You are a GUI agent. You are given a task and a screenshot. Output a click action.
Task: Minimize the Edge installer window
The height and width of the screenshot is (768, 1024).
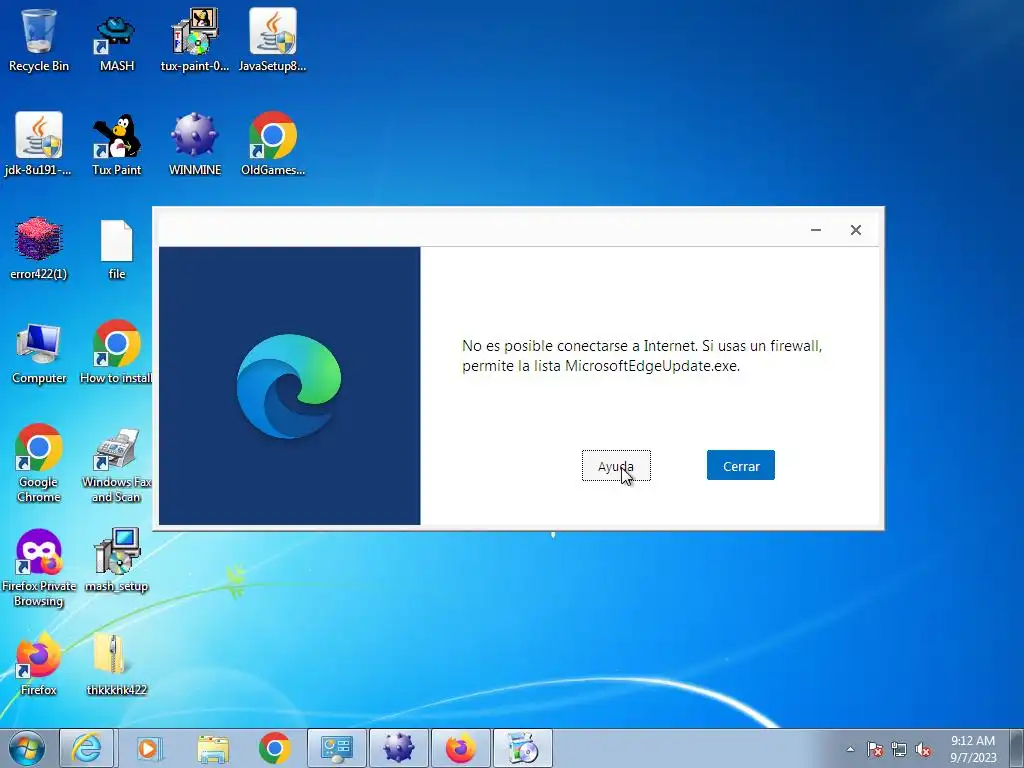tap(816, 230)
